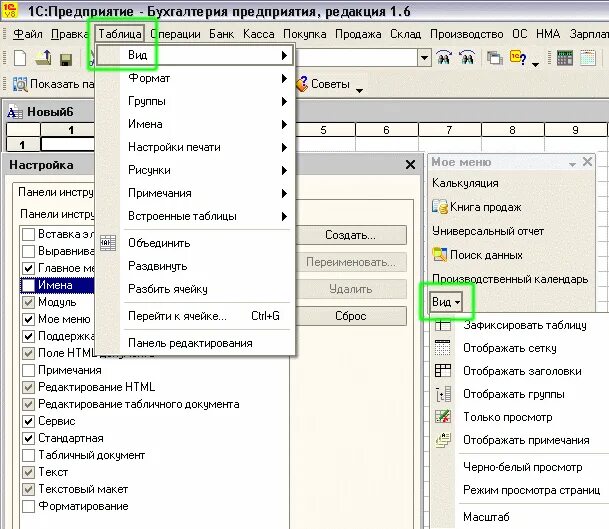Choose Универсальный отчет in Мое меню
This screenshot has width=609, height=529.
tap(488, 231)
